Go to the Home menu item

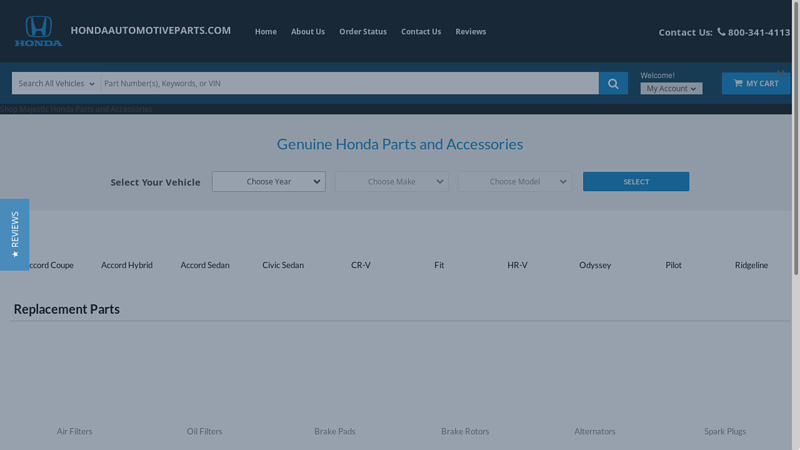pos(266,32)
